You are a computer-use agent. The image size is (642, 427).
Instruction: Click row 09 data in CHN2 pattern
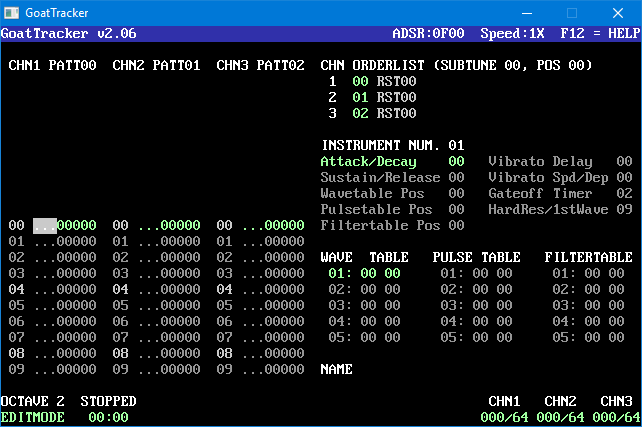(x=169, y=369)
